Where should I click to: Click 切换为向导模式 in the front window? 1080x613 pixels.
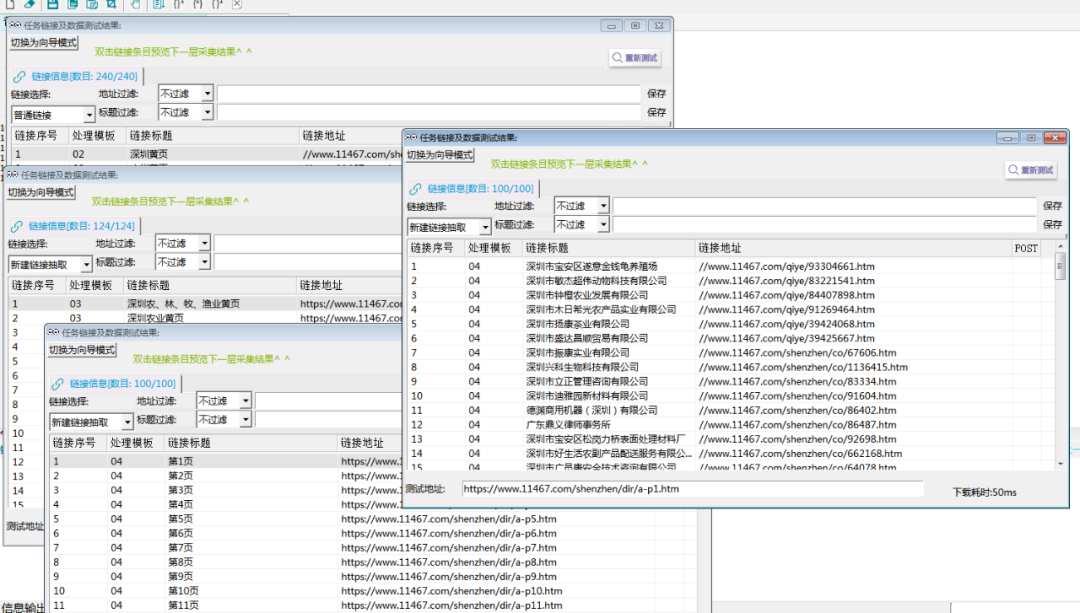click(x=439, y=155)
